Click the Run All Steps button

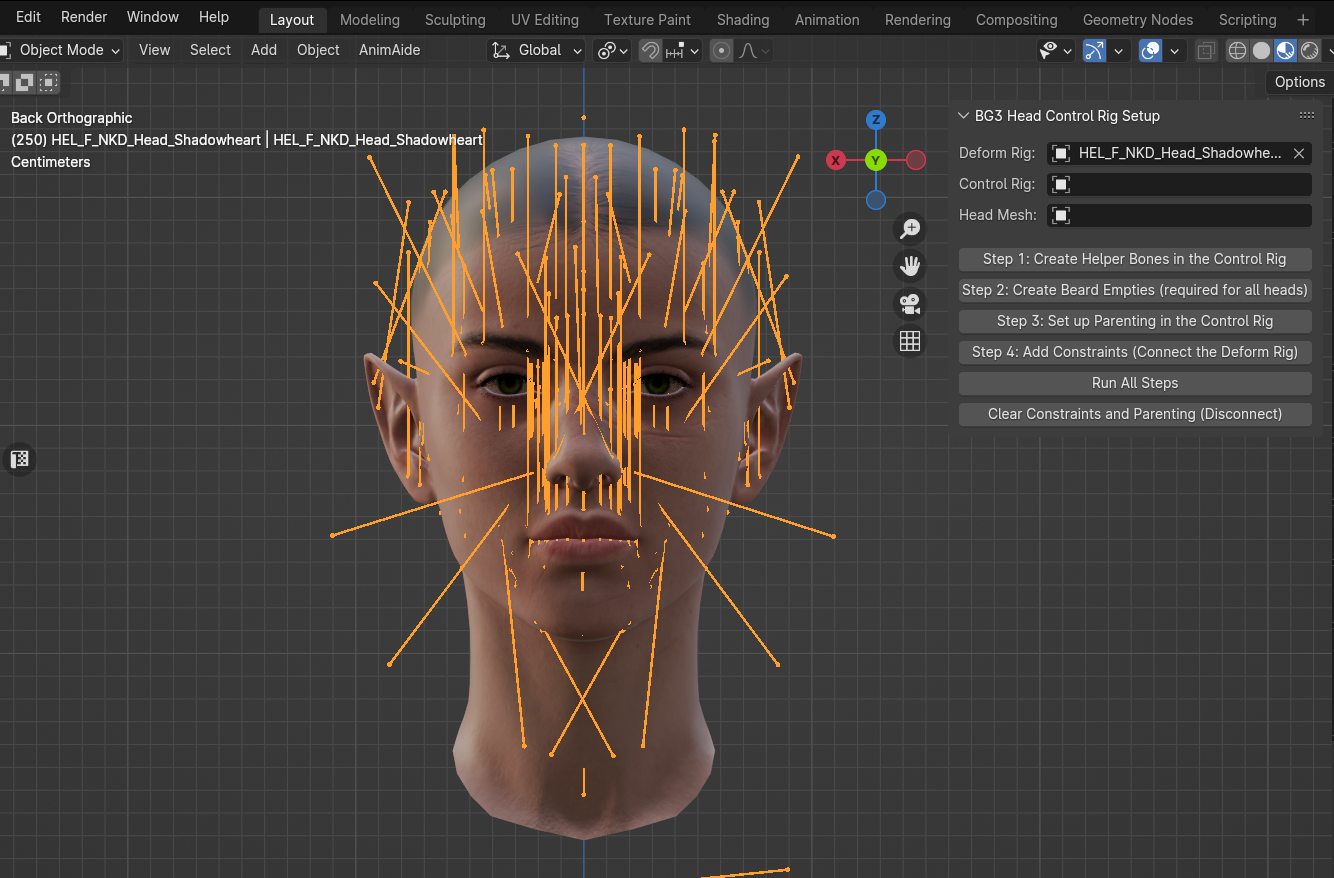[x=1135, y=383]
